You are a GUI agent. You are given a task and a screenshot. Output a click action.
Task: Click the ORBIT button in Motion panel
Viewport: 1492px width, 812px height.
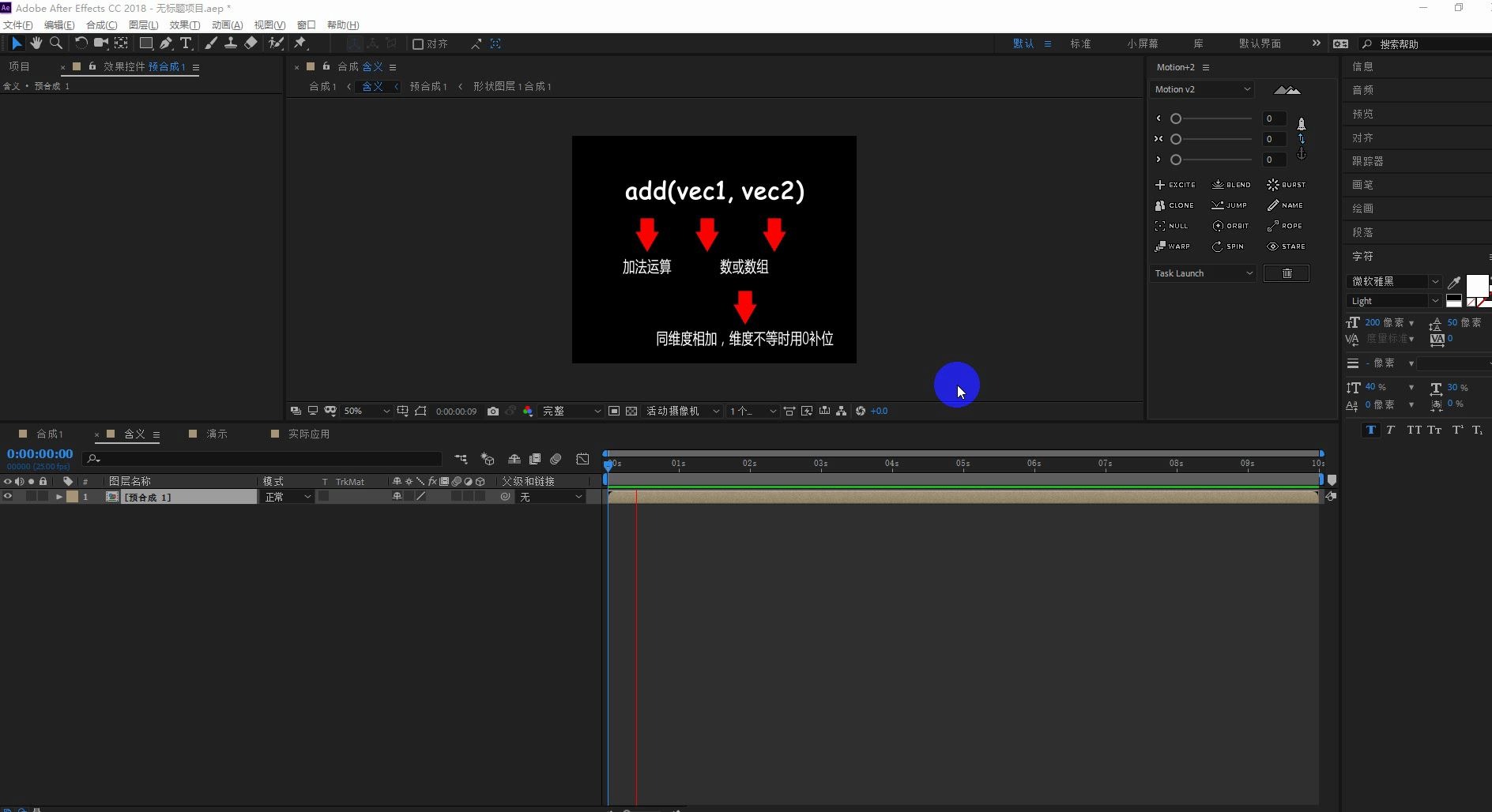click(1230, 226)
